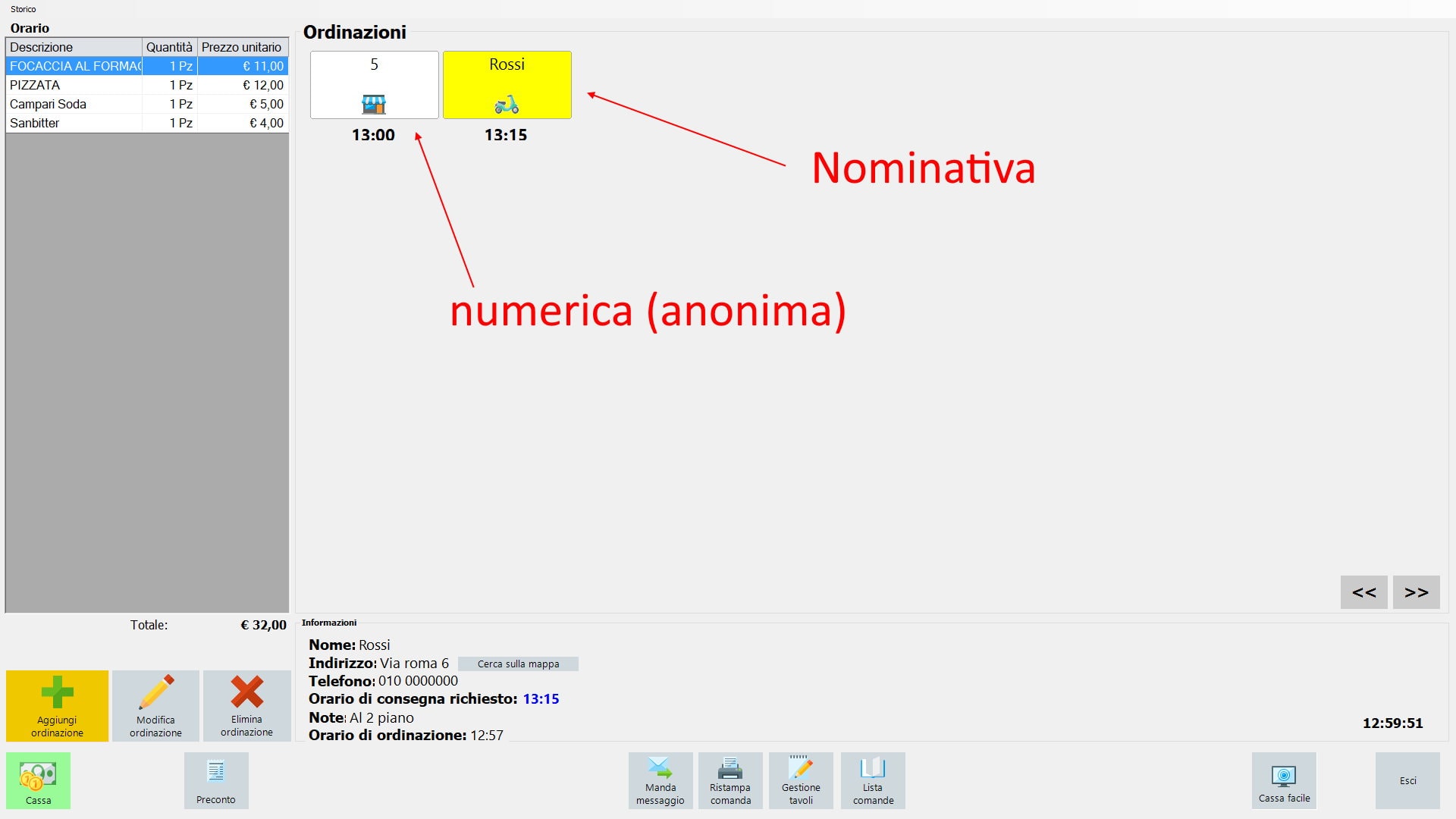Open the Preconto receipt button
The height and width of the screenshot is (819, 1456).
(216, 780)
